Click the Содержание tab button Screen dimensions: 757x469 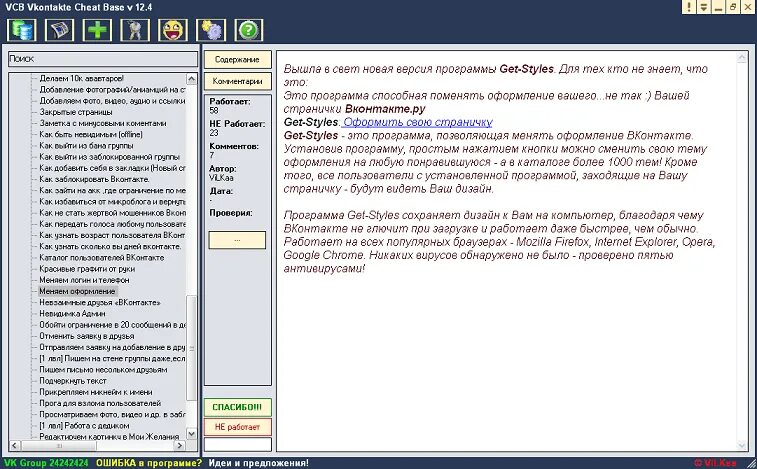pyautogui.click(x=238, y=59)
